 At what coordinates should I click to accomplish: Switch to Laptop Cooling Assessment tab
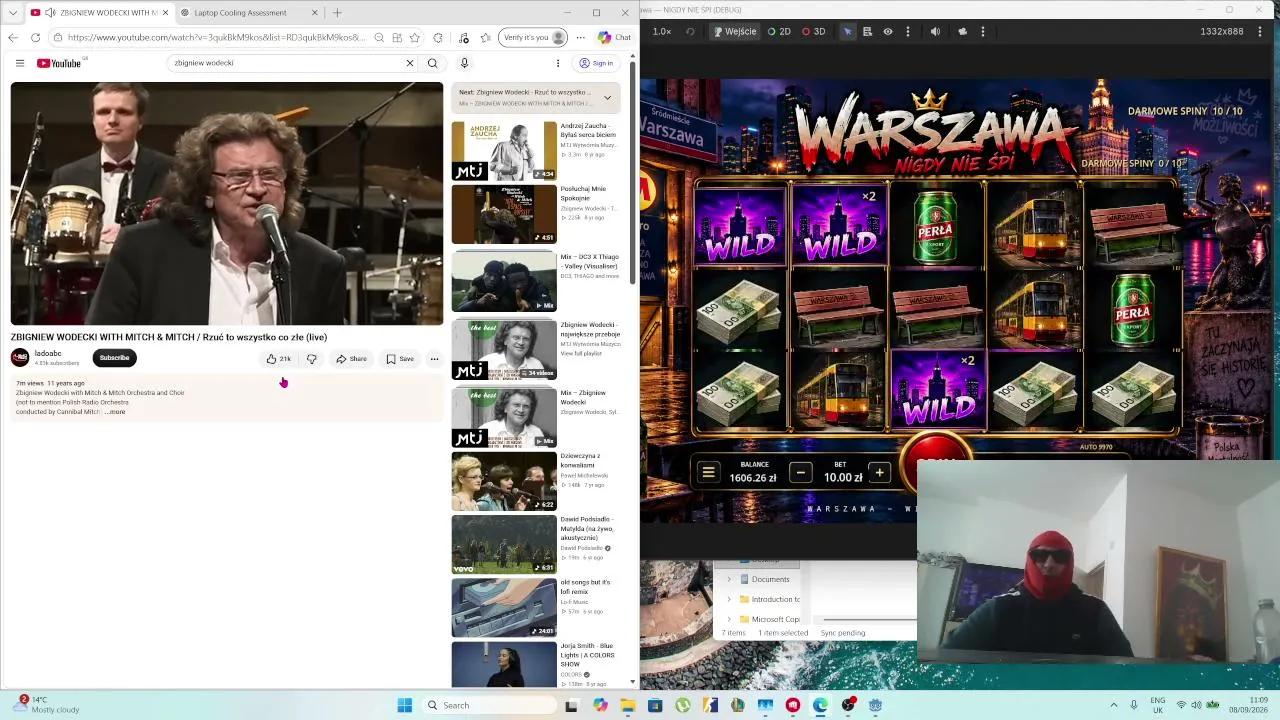click(248, 13)
